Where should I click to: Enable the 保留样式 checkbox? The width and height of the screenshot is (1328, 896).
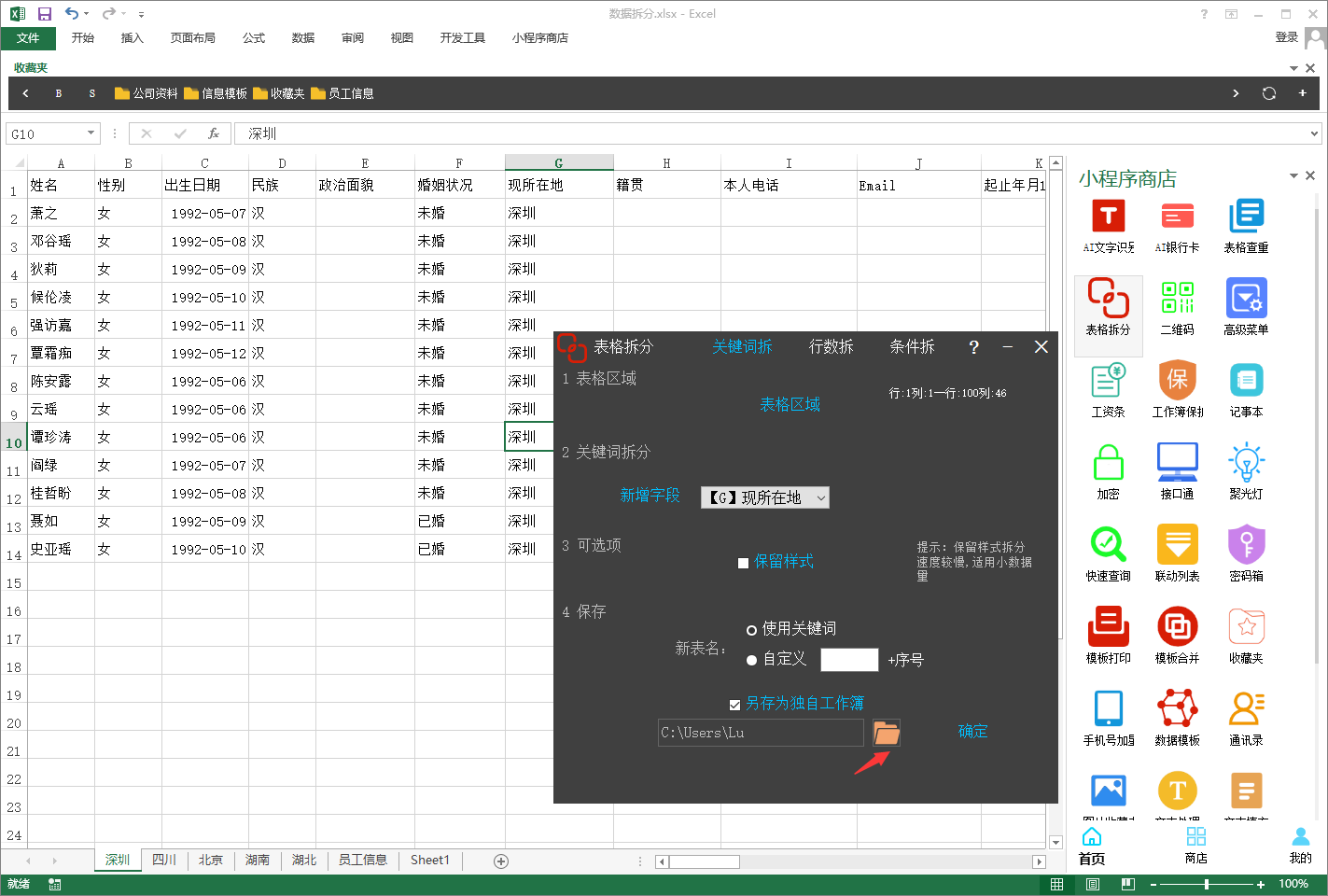tap(743, 563)
